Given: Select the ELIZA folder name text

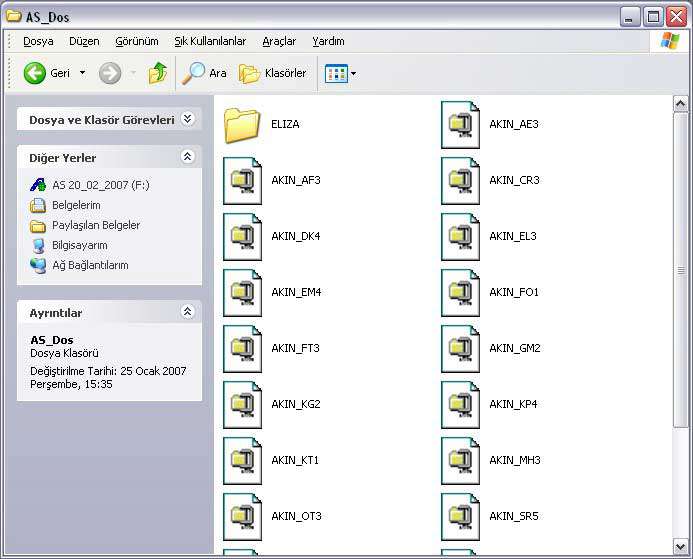Looking at the screenshot, I should [285, 124].
